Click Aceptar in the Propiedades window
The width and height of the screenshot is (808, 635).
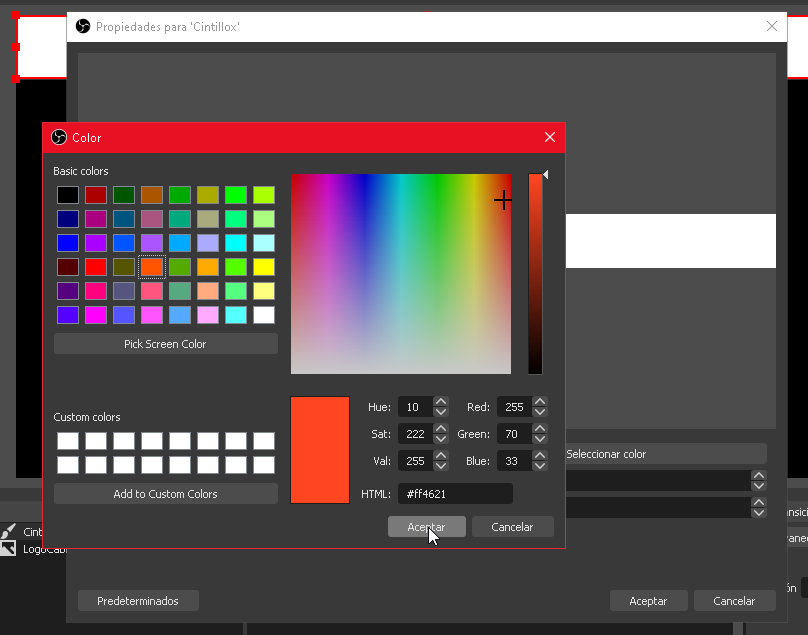point(648,601)
